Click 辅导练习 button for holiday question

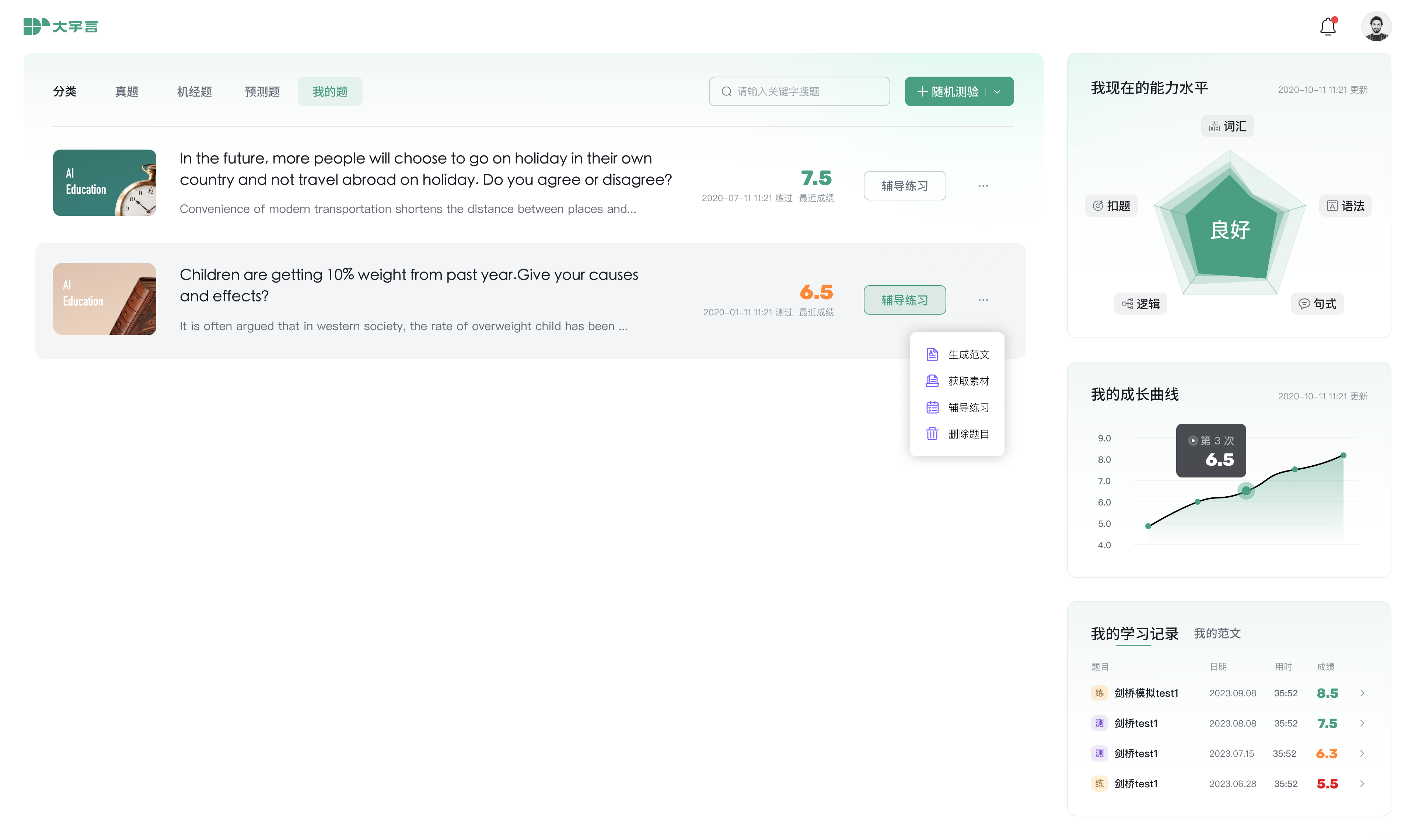pos(905,186)
